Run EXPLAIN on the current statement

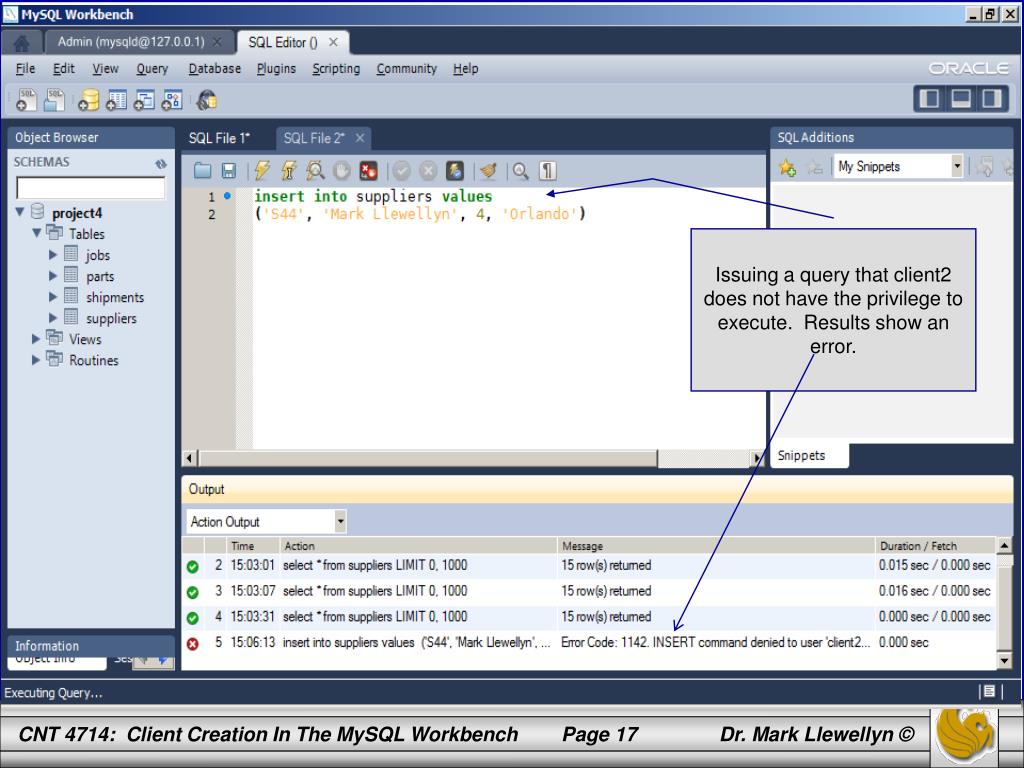[315, 170]
